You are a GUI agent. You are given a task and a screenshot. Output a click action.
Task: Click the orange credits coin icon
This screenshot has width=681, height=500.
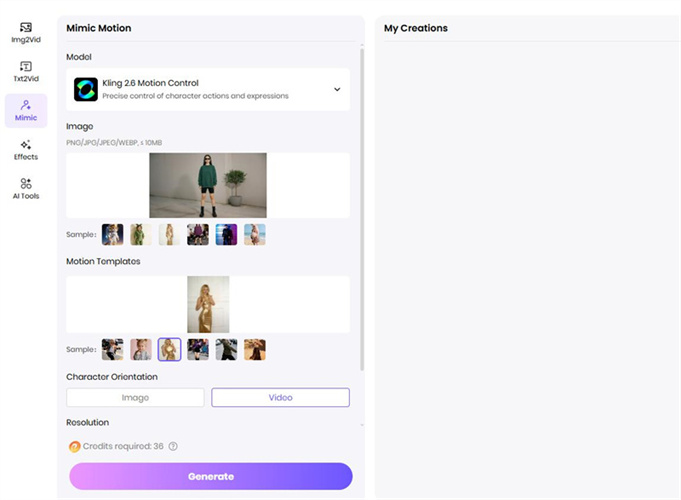pyautogui.click(x=74, y=446)
